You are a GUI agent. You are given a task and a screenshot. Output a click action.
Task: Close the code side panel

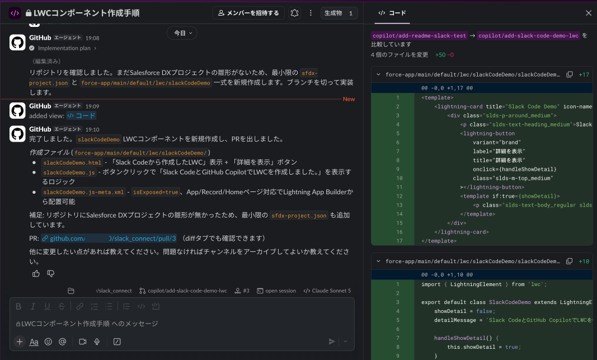[x=588, y=13]
